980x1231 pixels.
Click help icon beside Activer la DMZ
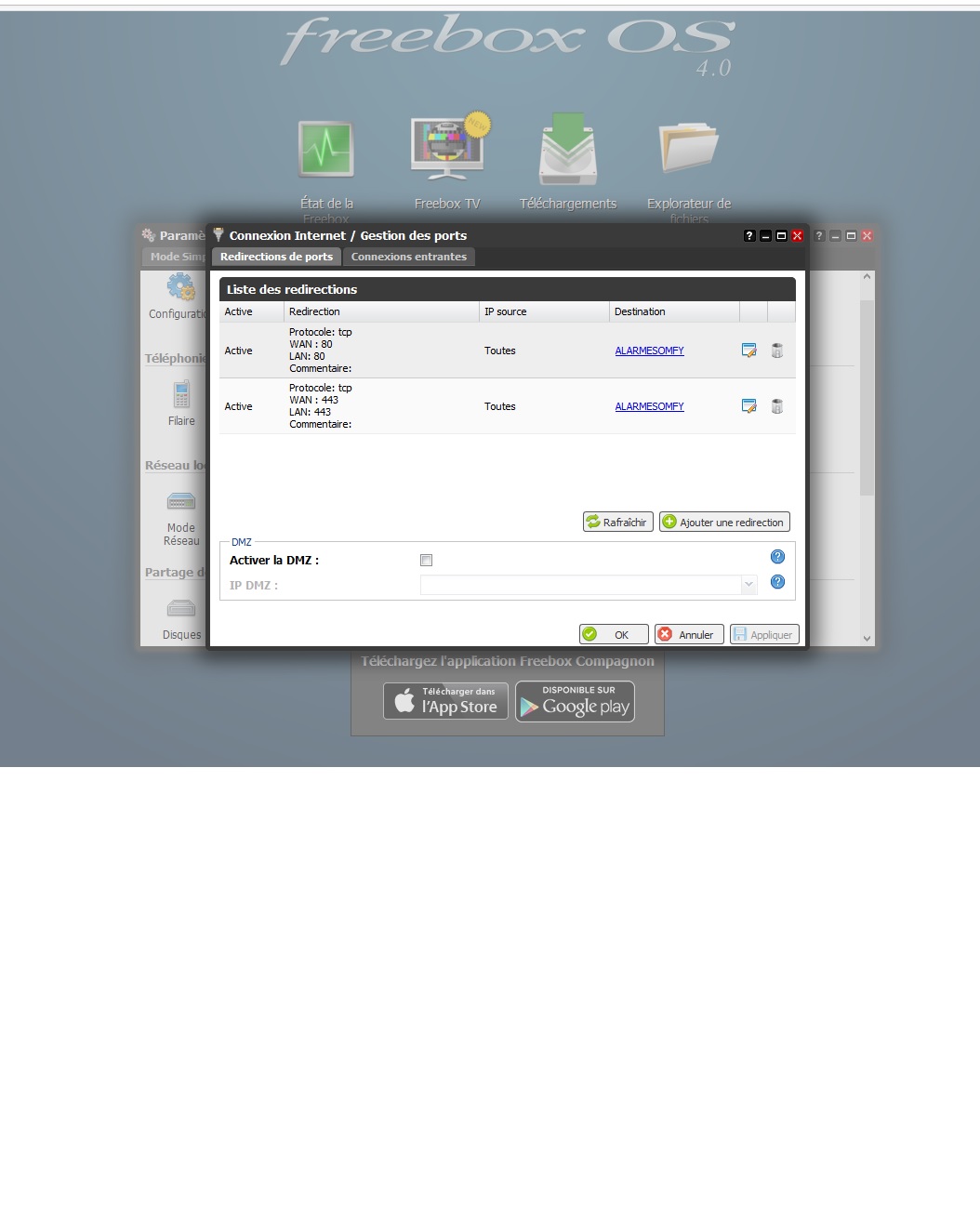[778, 557]
